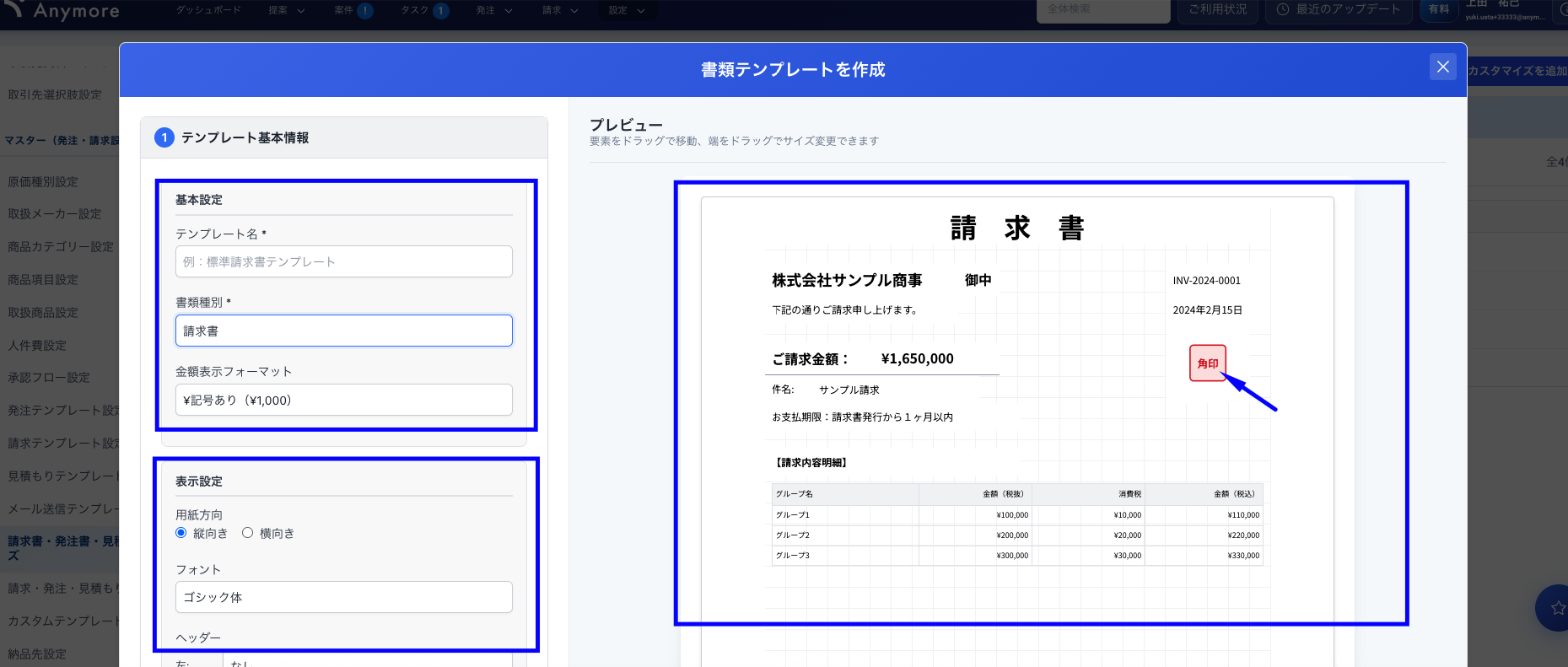This screenshot has width=1568, height=667.
Task: Open the フォント dropdown showing ゴシック体
Action: [343, 597]
